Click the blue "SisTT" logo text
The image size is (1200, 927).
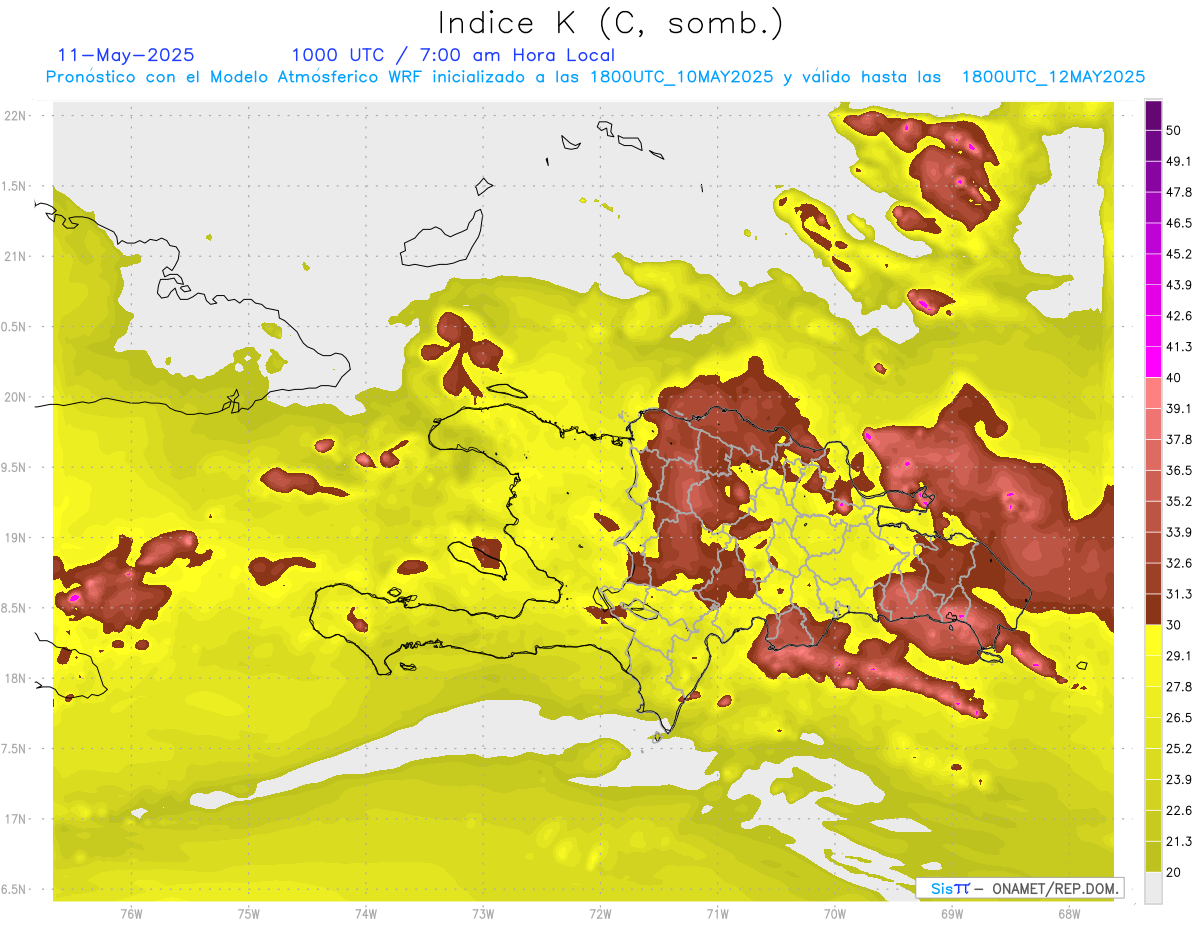pos(950,888)
